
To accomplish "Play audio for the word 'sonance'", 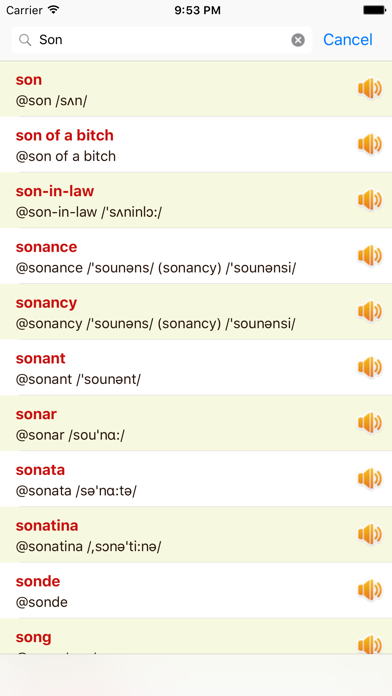I will click(x=370, y=256).
